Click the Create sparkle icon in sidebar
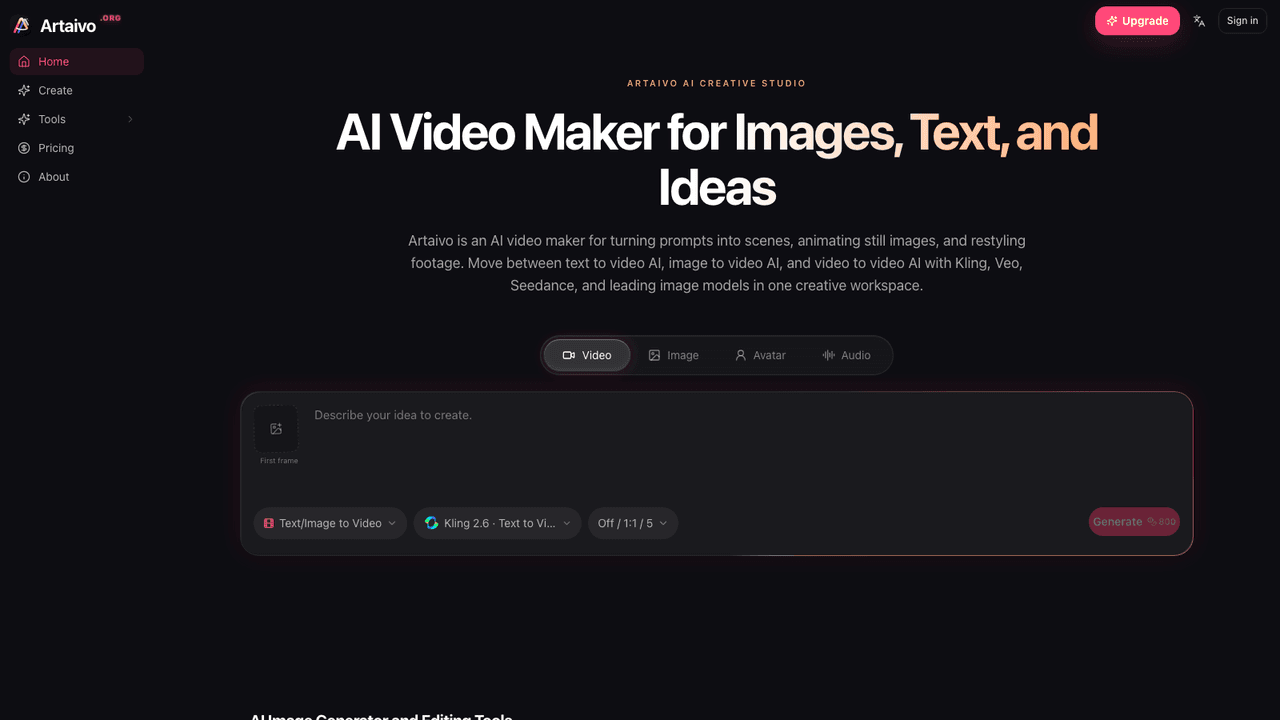 24,90
